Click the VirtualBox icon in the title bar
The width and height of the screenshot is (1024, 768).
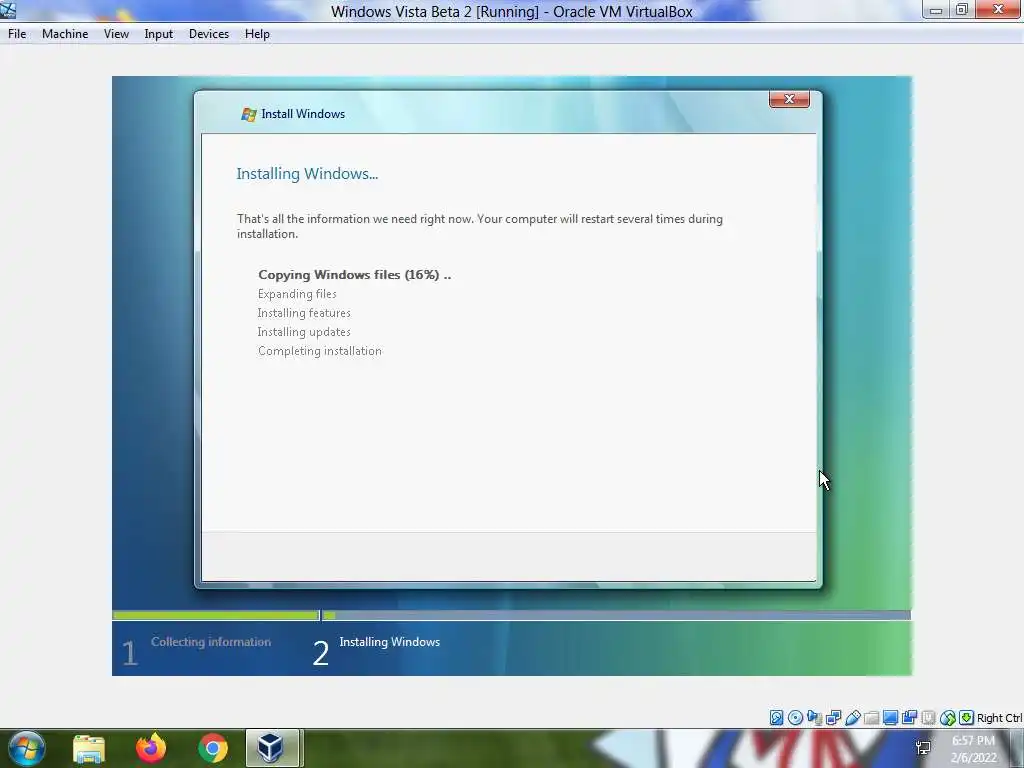point(8,10)
